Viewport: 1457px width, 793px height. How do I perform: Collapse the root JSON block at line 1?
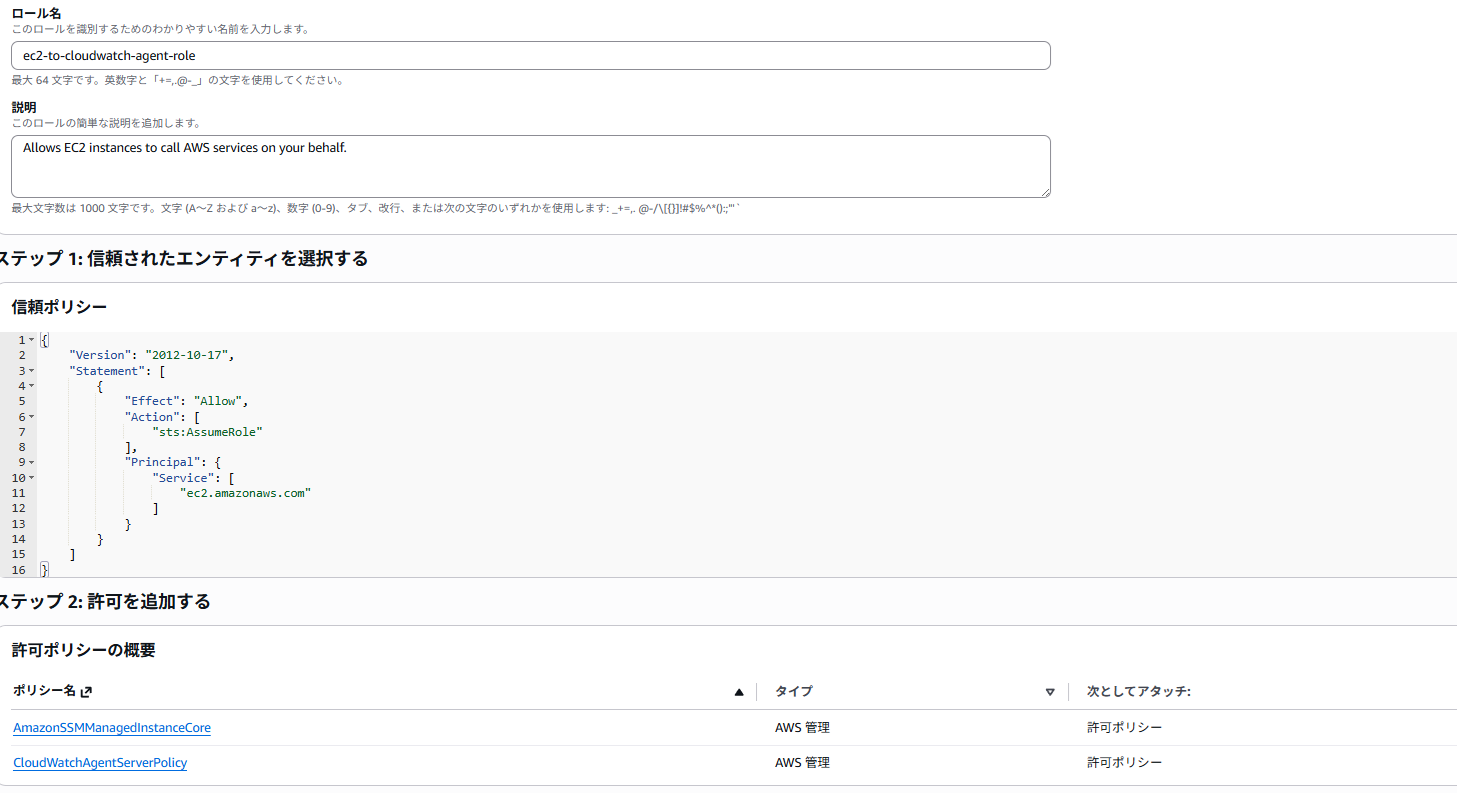point(31,340)
